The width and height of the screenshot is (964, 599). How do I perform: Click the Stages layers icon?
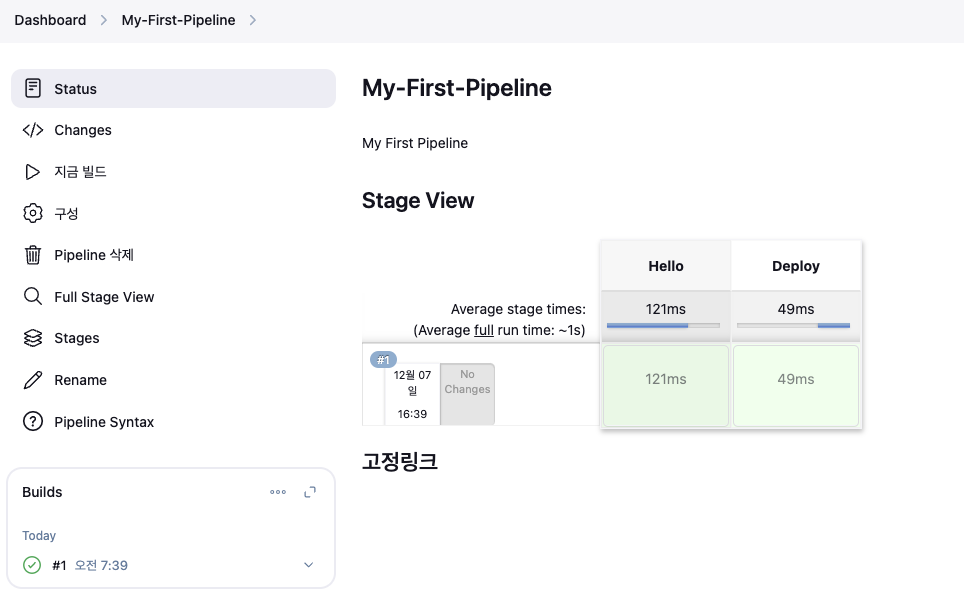pos(33,338)
